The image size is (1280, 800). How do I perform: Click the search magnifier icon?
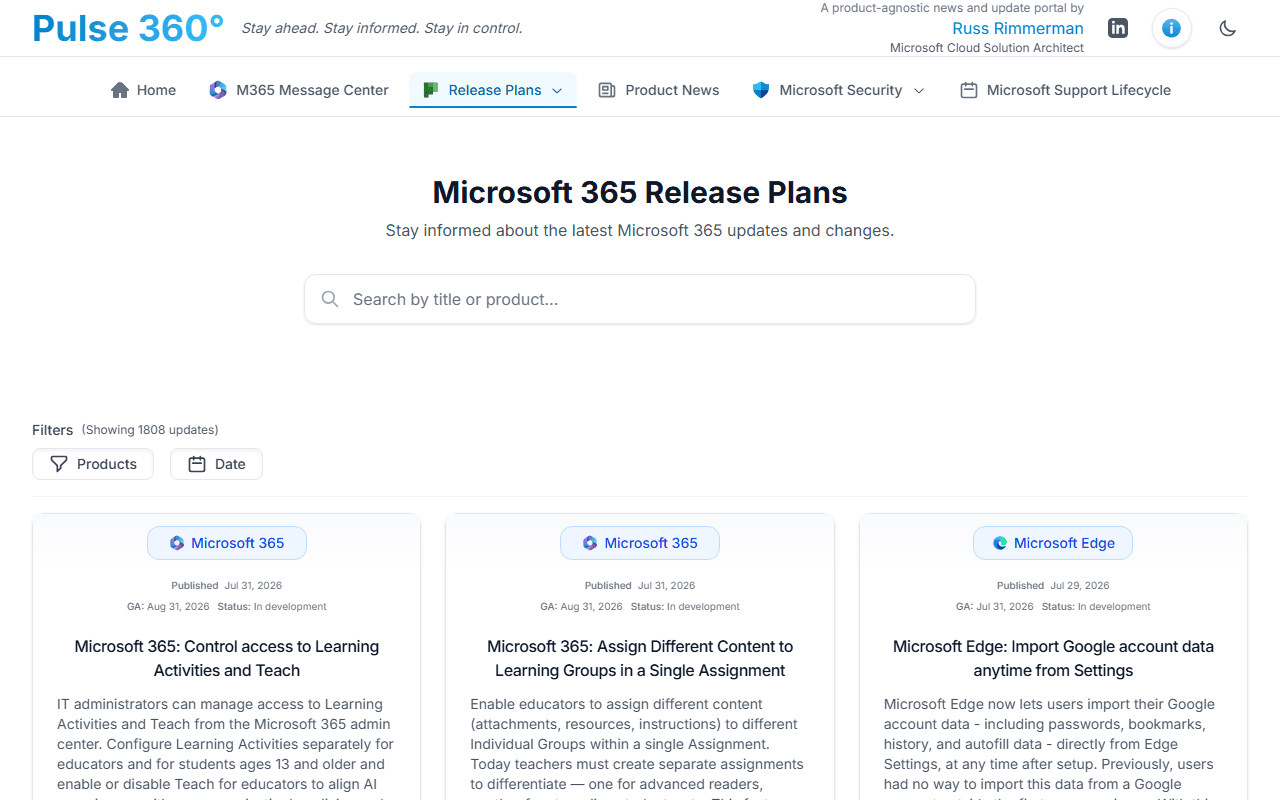click(330, 299)
